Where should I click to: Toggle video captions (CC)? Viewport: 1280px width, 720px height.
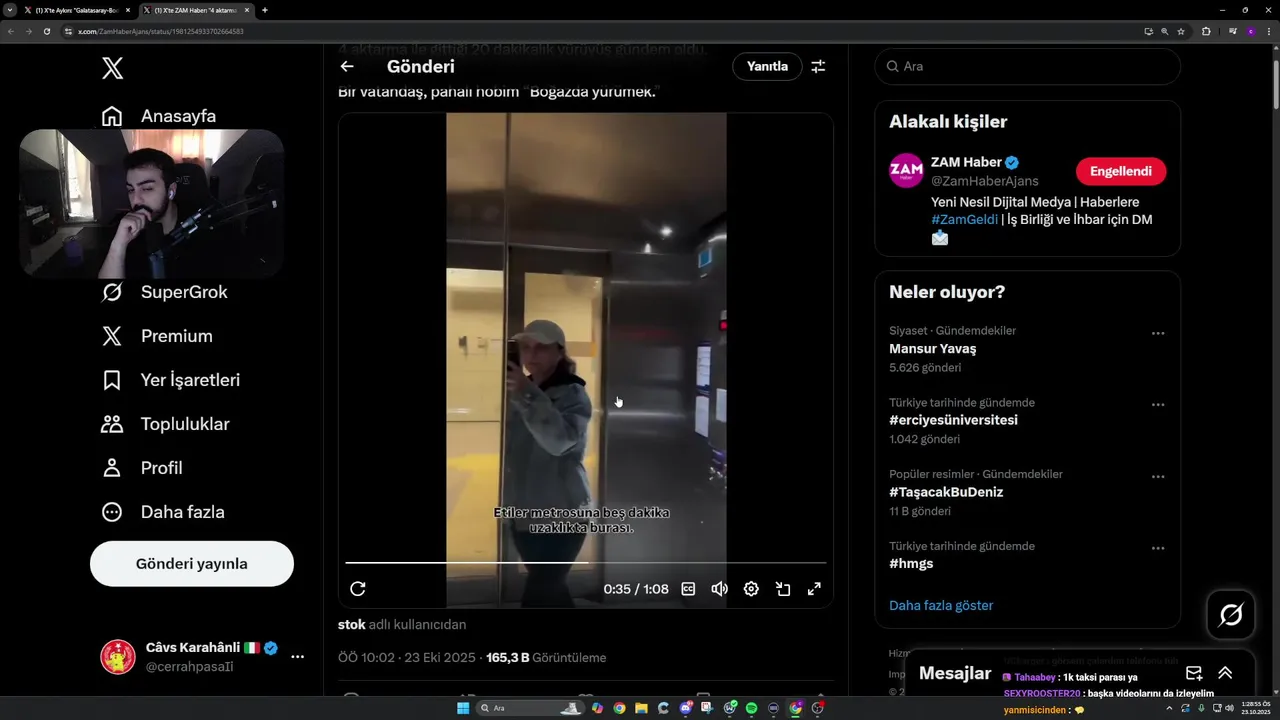688,589
